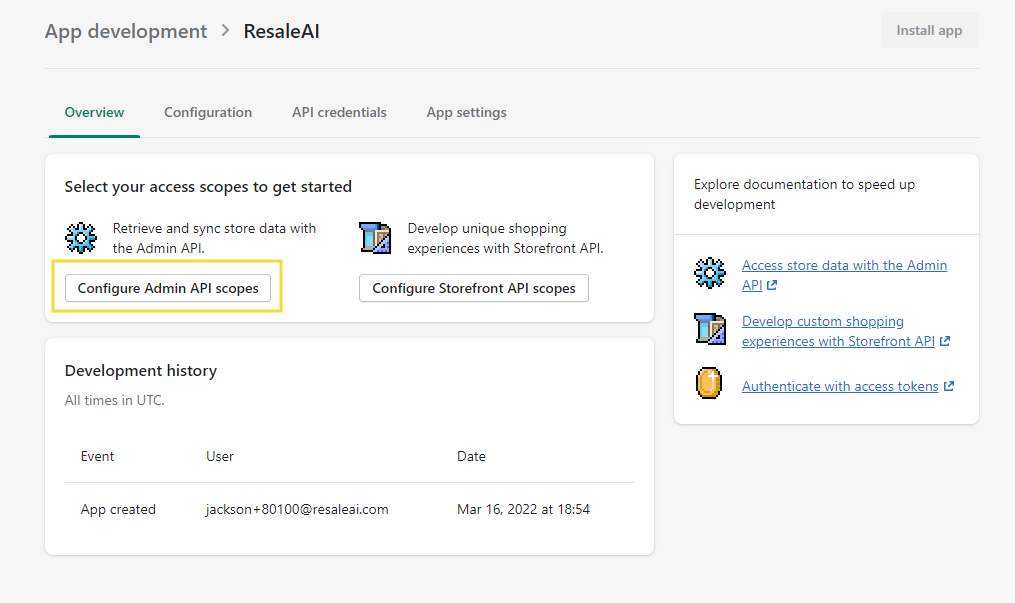Image resolution: width=1015 pixels, height=603 pixels.
Task: Click the Select your access scopes heading
Action: click(x=208, y=187)
